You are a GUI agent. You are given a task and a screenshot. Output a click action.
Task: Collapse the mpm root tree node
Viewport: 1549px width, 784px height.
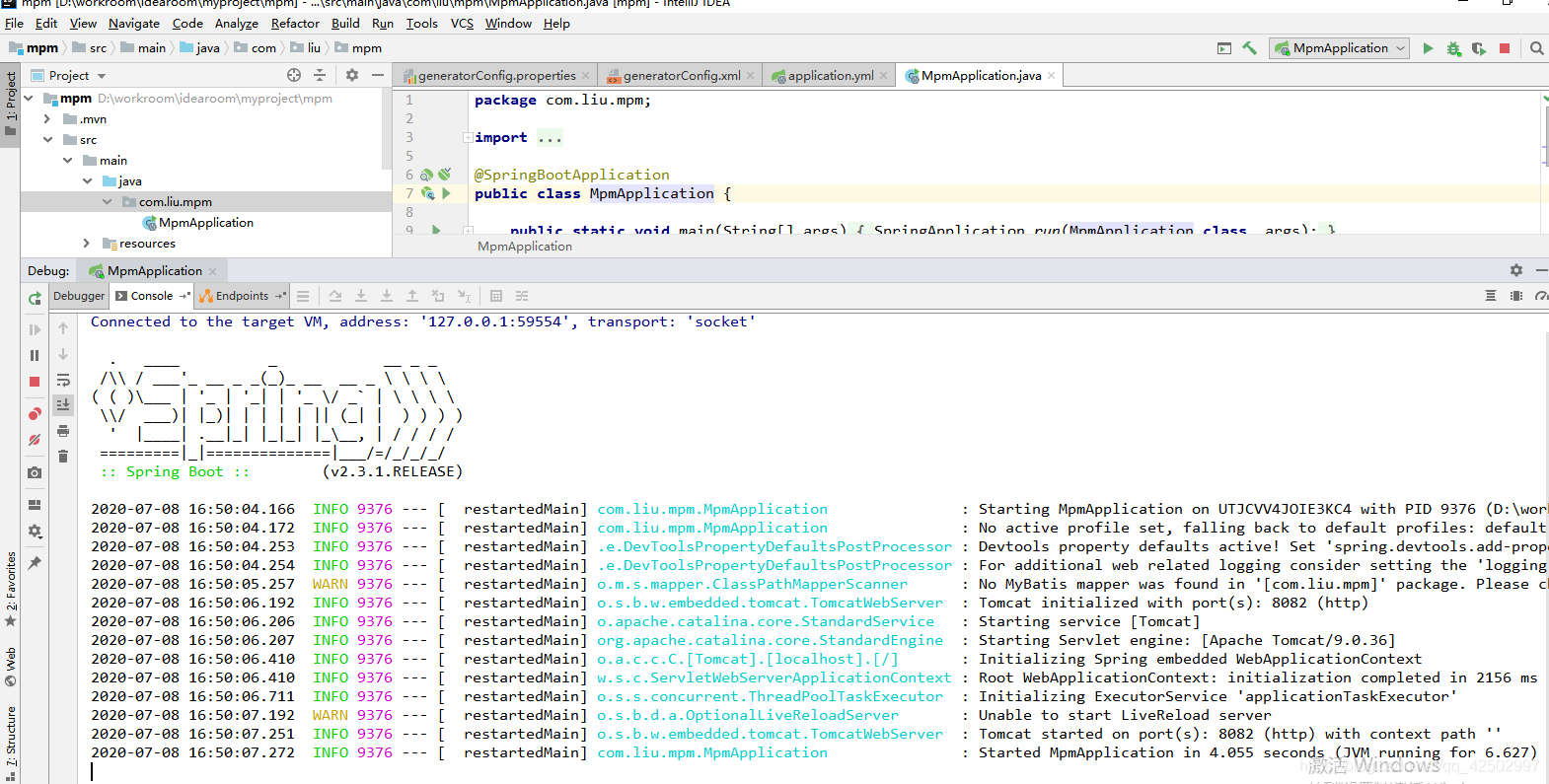[29, 99]
